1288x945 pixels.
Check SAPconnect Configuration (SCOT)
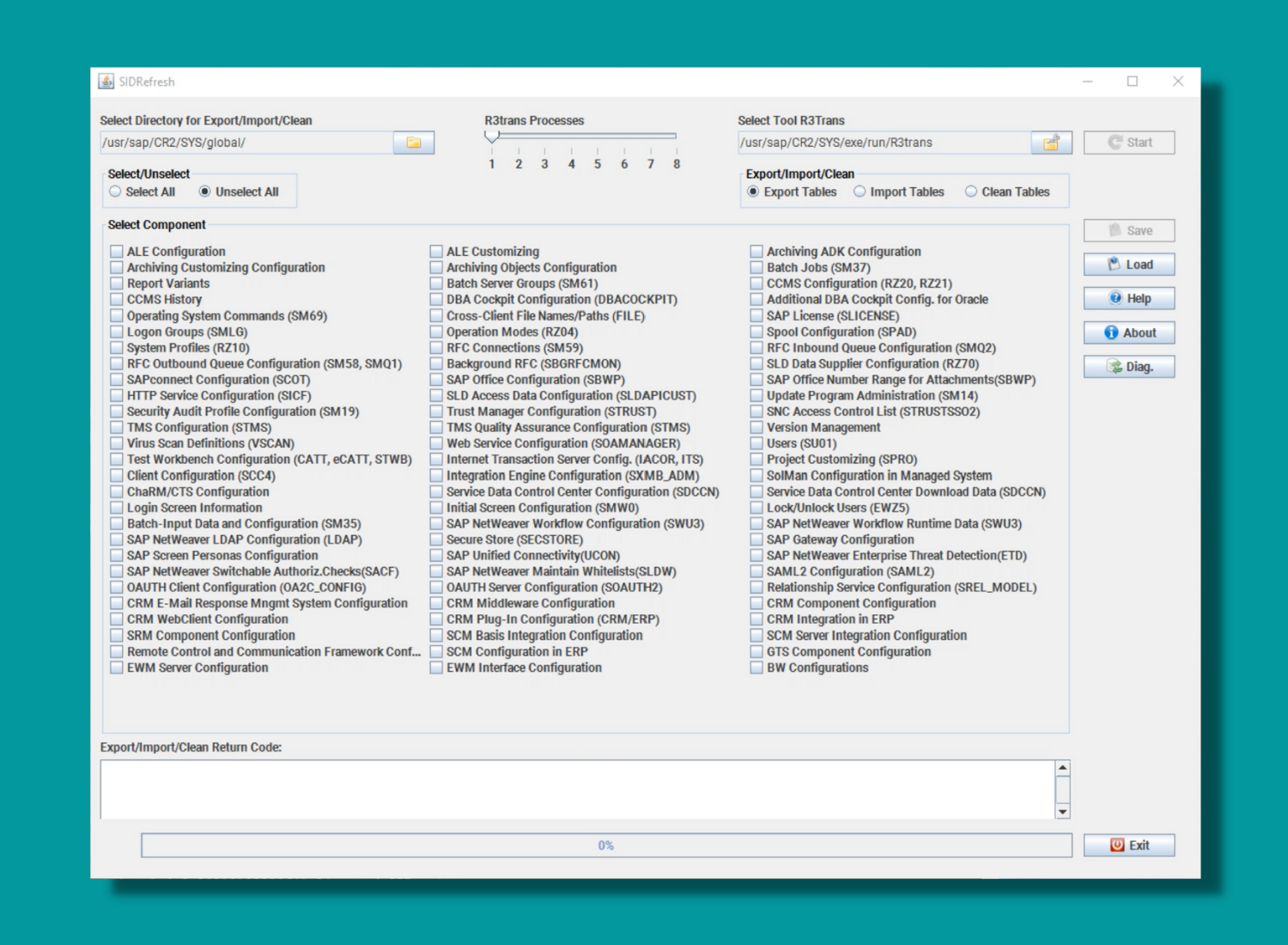tap(117, 380)
